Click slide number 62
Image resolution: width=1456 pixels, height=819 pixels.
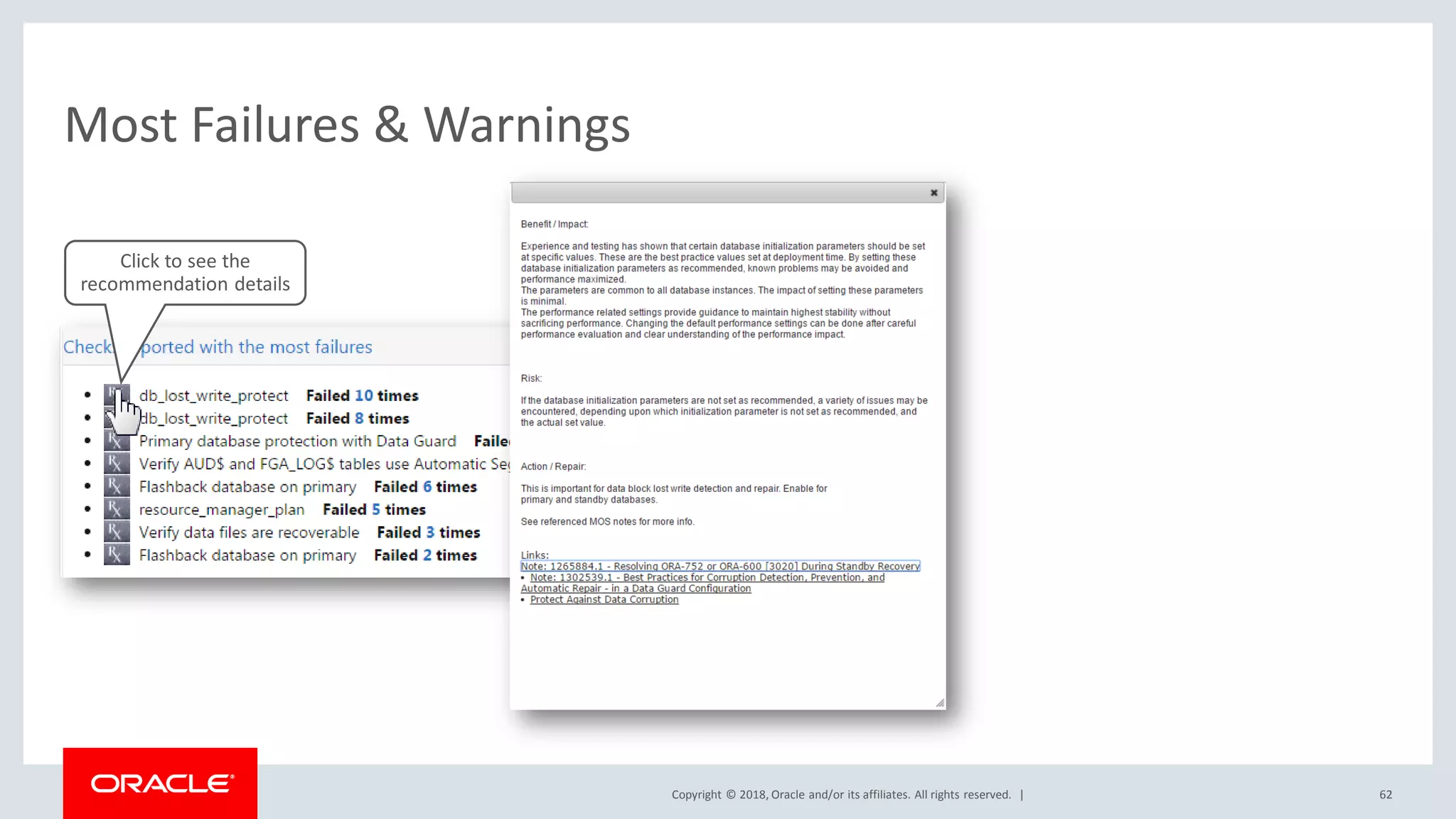pos(1386,795)
